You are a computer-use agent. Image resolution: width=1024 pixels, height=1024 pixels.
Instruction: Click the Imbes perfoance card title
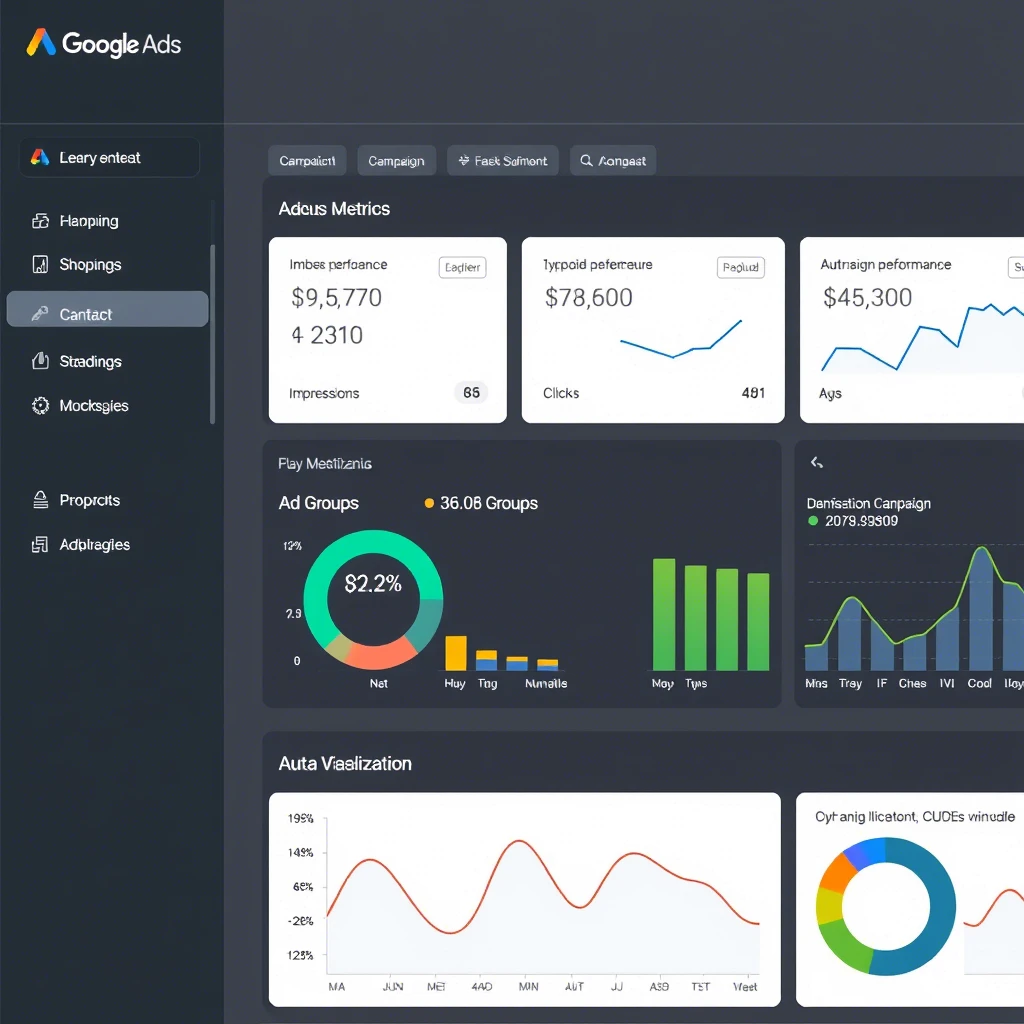point(338,264)
